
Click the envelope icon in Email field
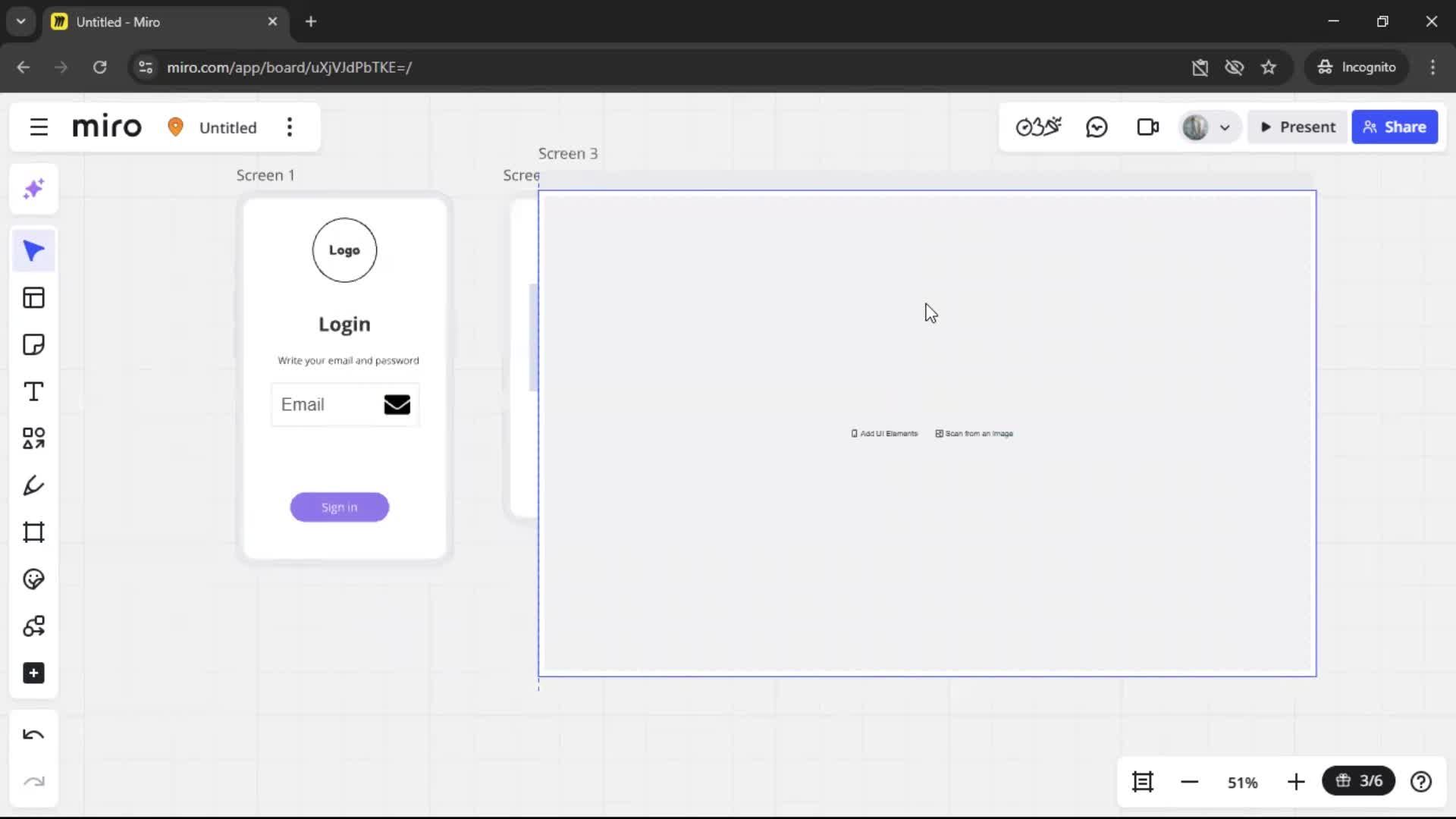tap(397, 404)
